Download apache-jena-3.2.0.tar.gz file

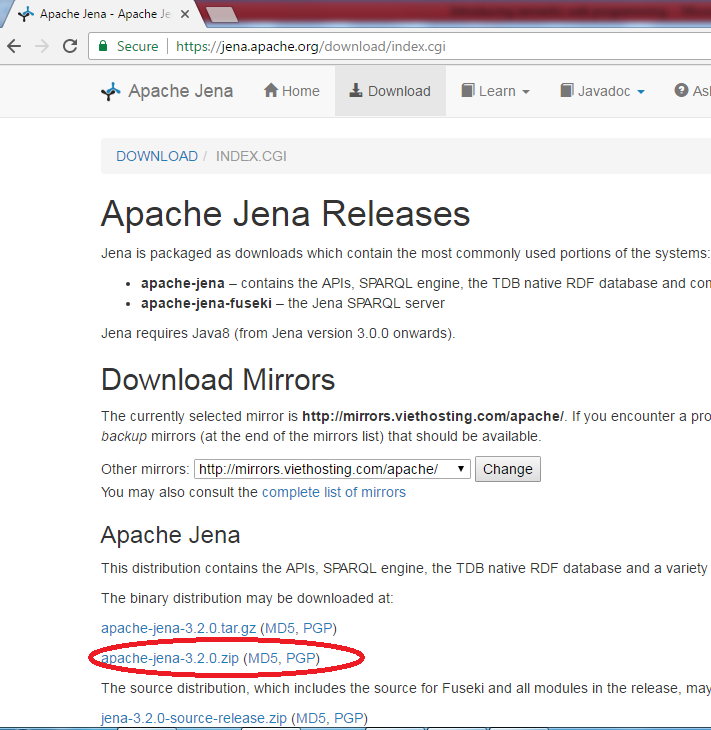point(179,628)
